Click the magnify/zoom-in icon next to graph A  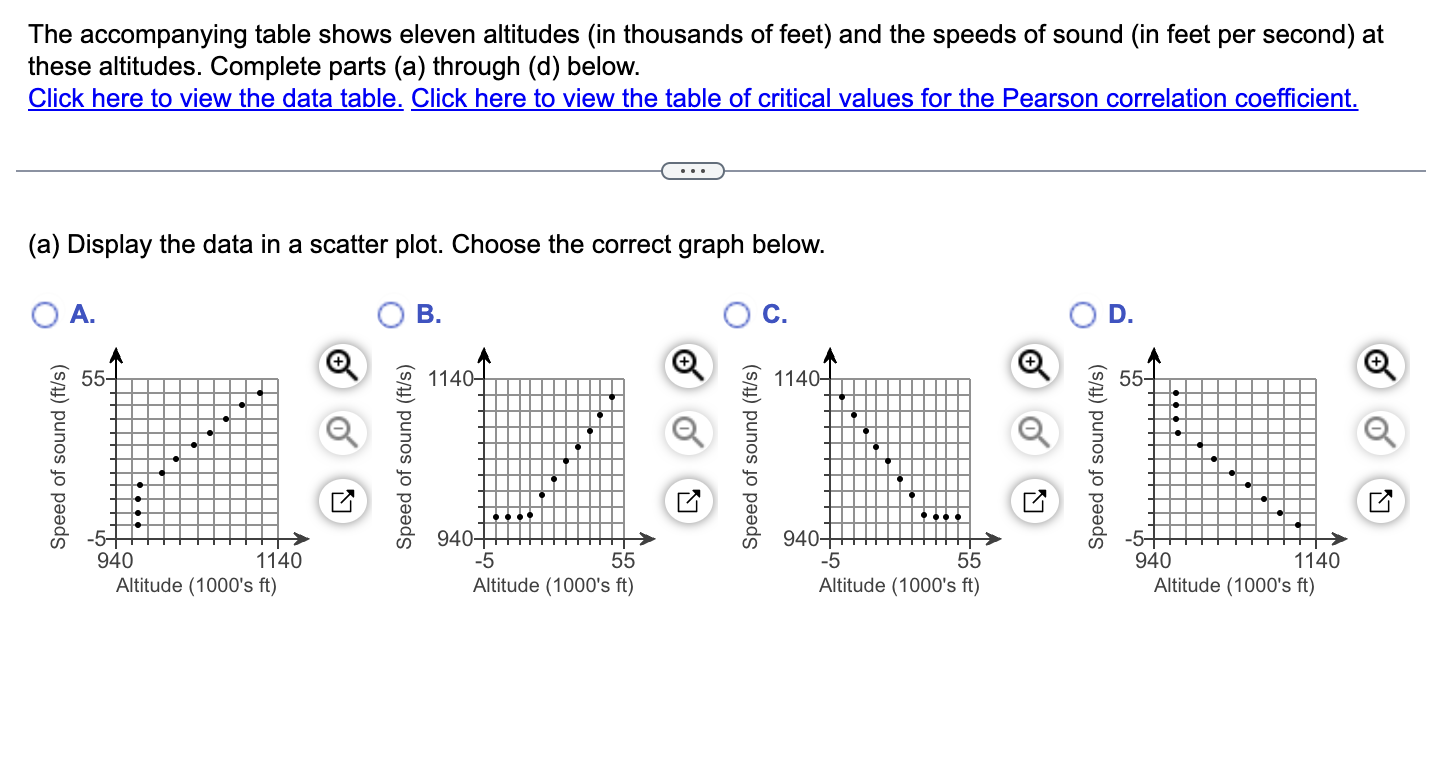coord(342,366)
